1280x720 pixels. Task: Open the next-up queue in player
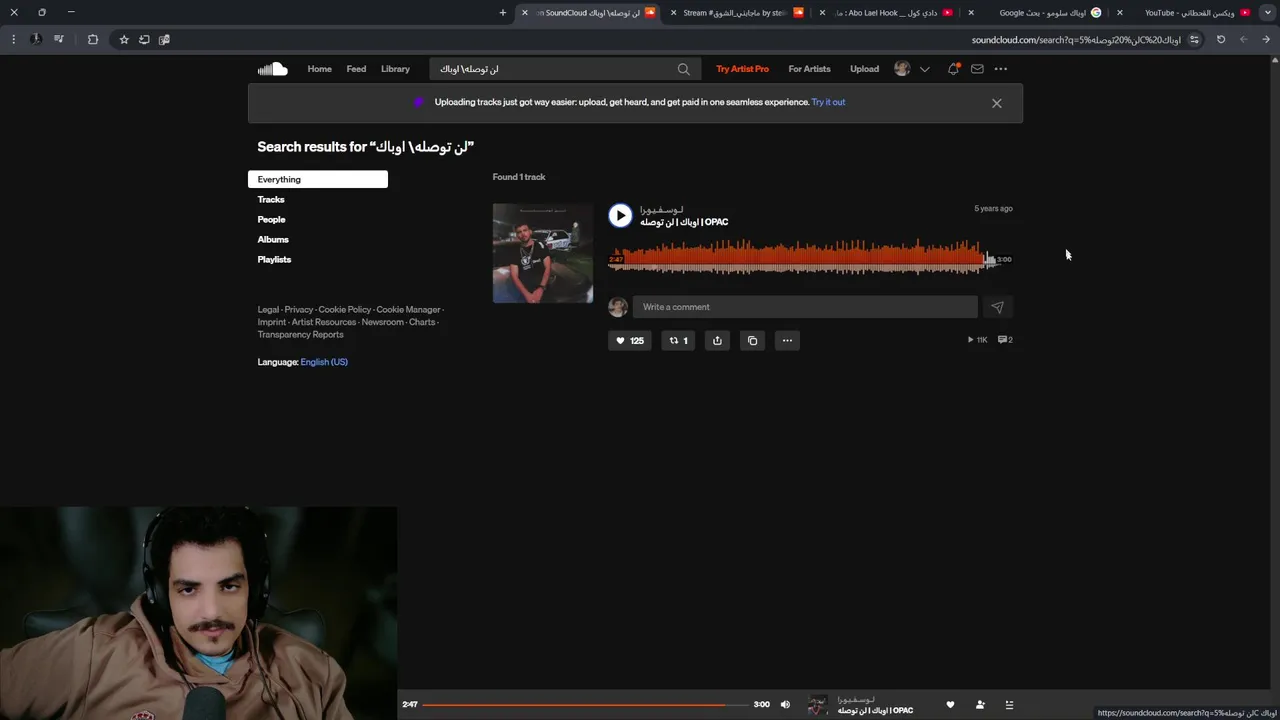click(x=1009, y=705)
